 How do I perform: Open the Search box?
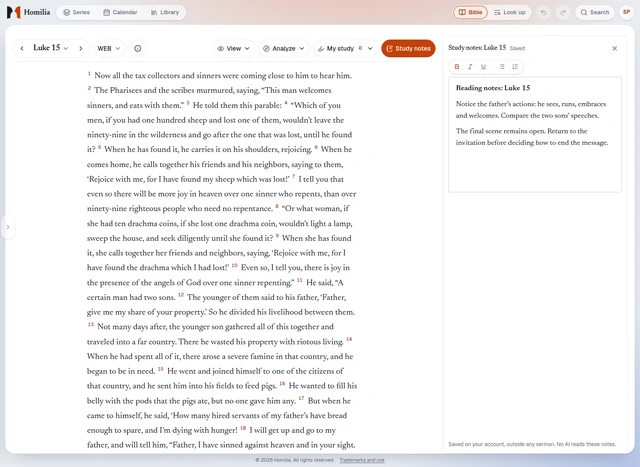pos(595,12)
